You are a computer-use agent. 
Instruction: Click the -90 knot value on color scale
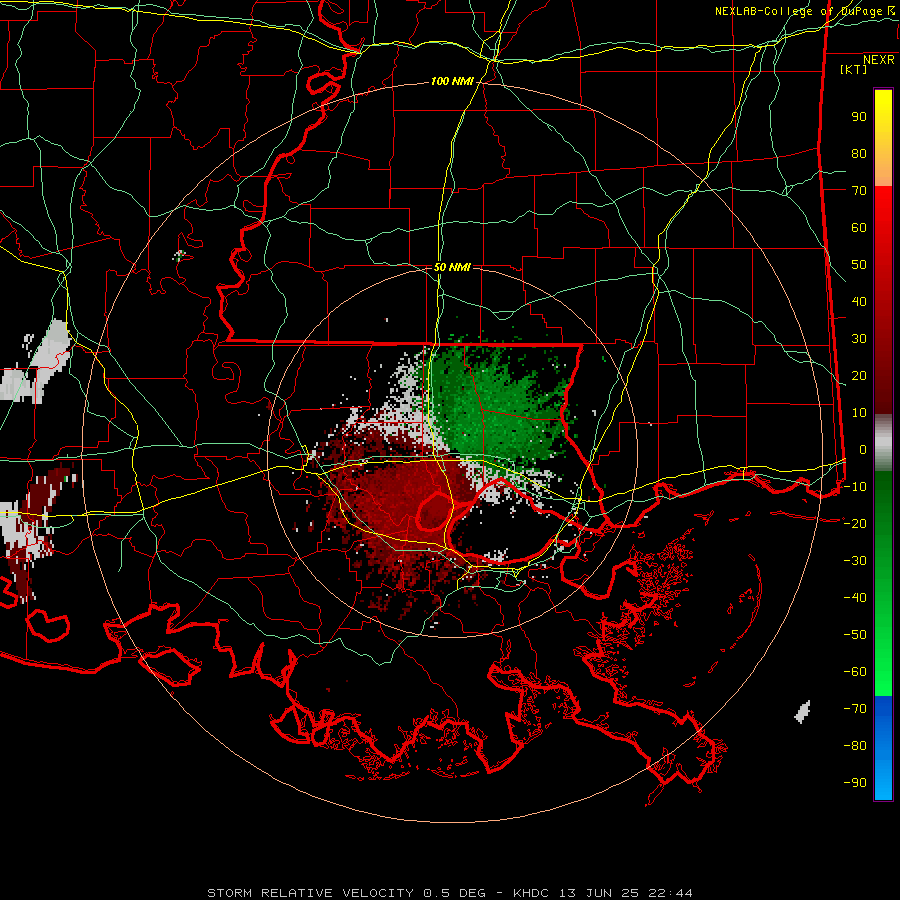coord(855,783)
